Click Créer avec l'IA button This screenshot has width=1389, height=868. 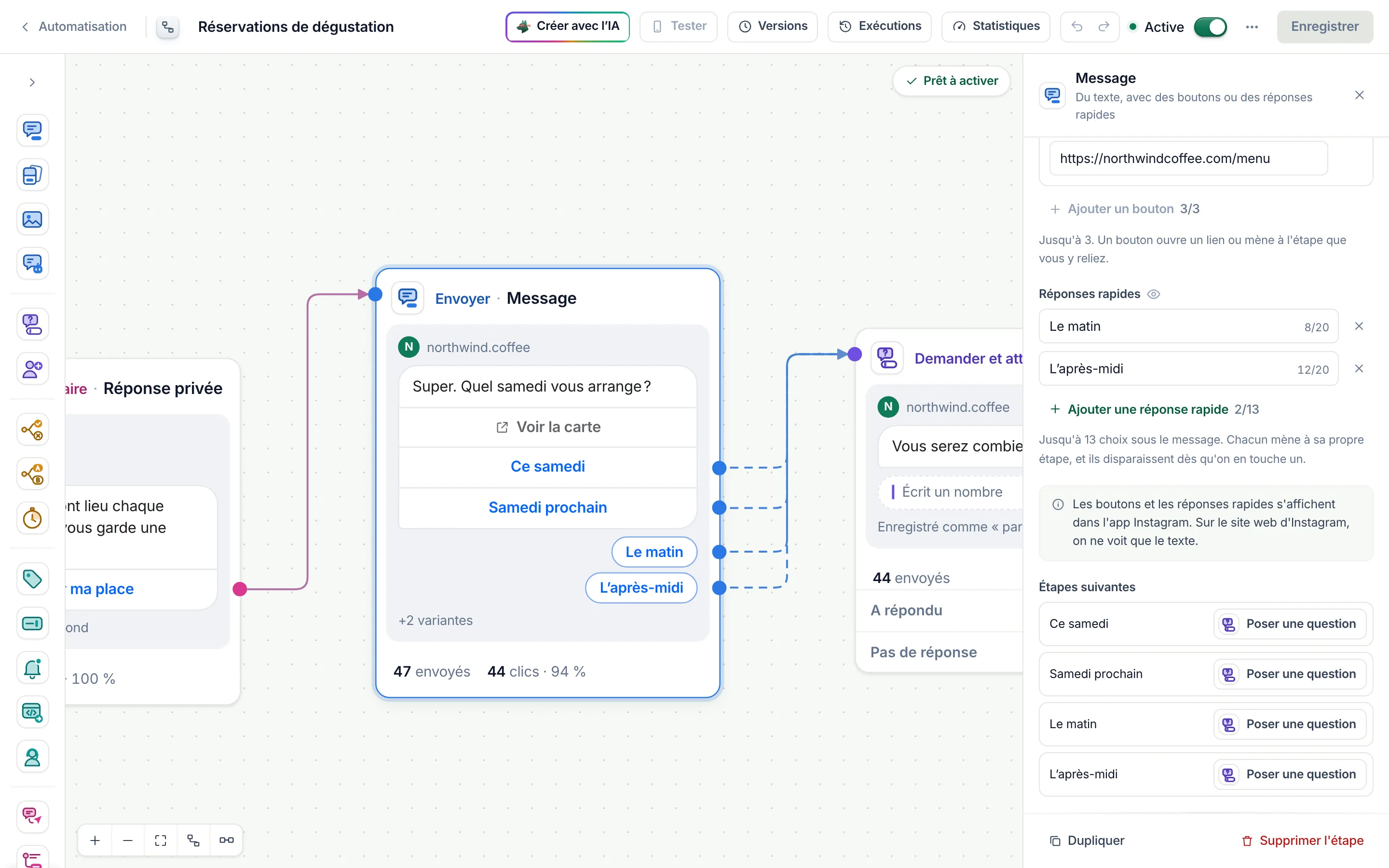point(567,27)
